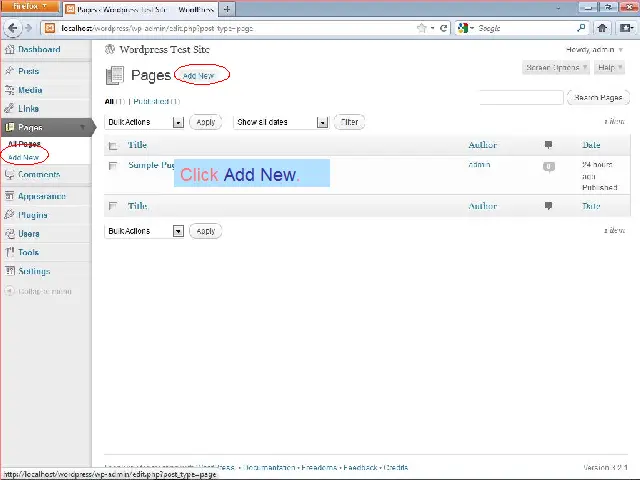Open the Firefox application menu
Screen dimensions: 640x480
point(30,7)
